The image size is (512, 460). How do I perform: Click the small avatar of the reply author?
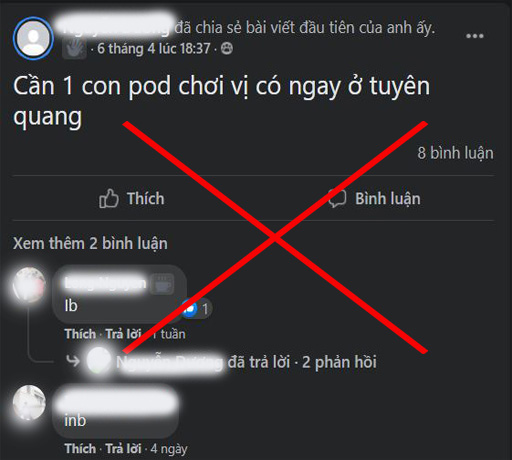point(99,361)
